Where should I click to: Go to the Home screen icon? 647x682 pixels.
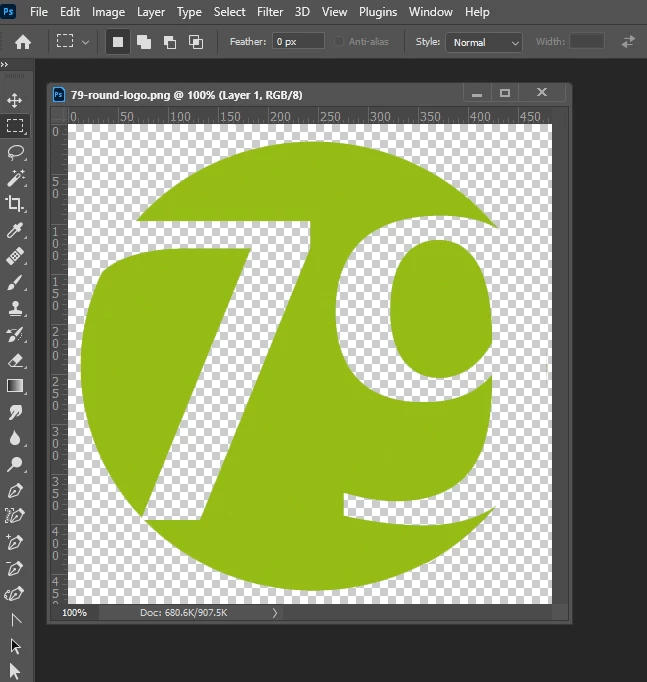pyautogui.click(x=23, y=42)
